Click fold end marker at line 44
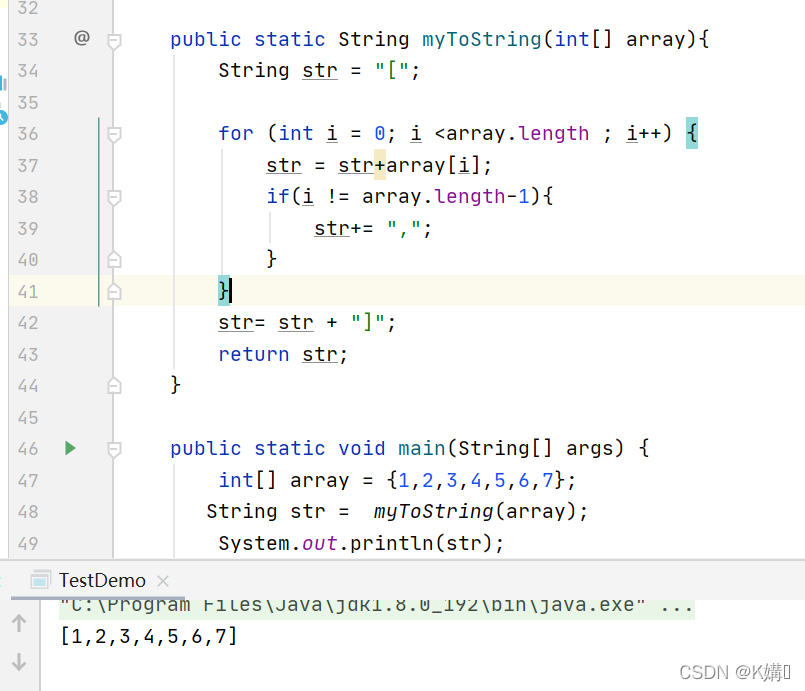 114,385
